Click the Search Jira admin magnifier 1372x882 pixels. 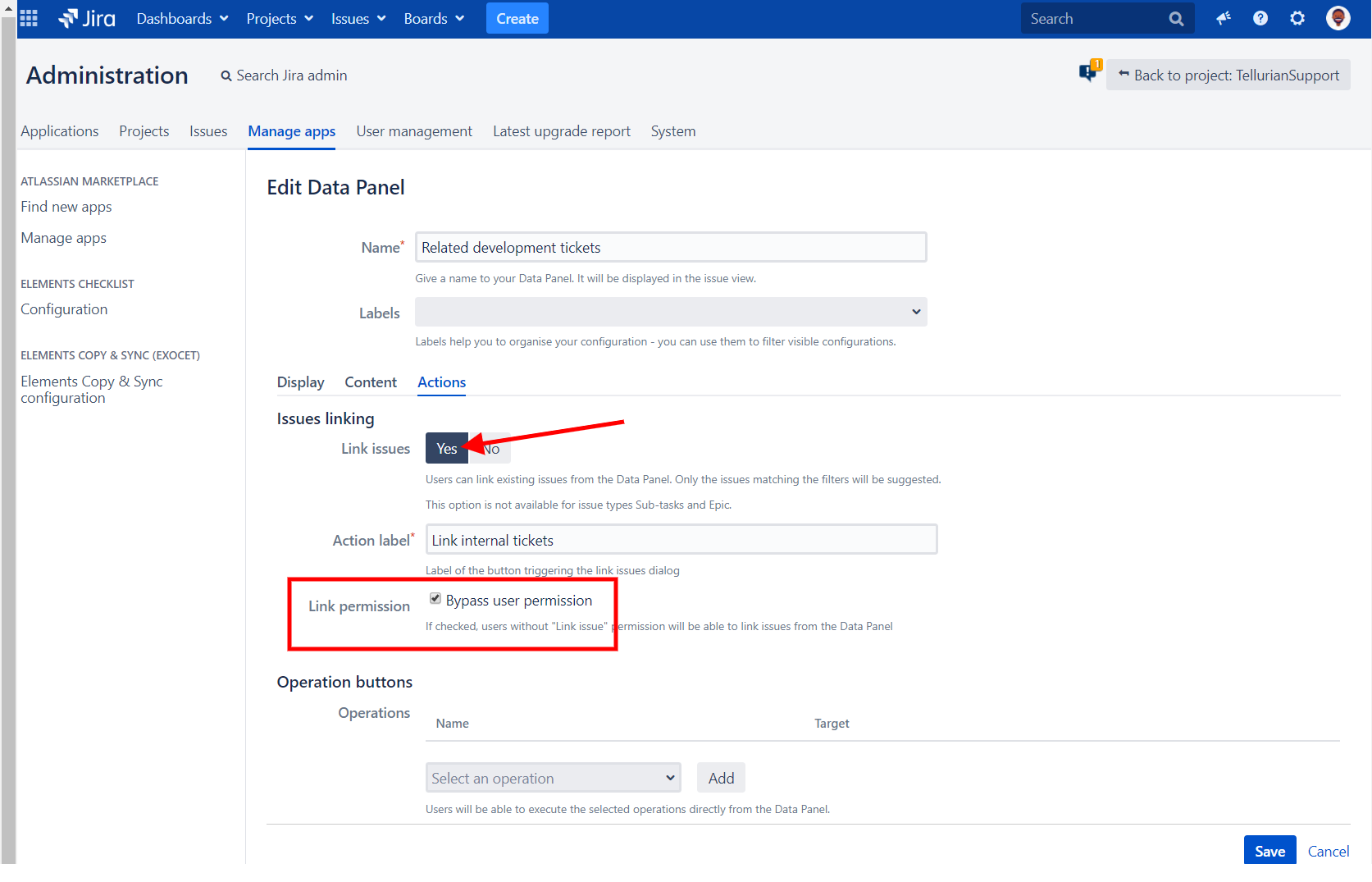click(x=226, y=75)
